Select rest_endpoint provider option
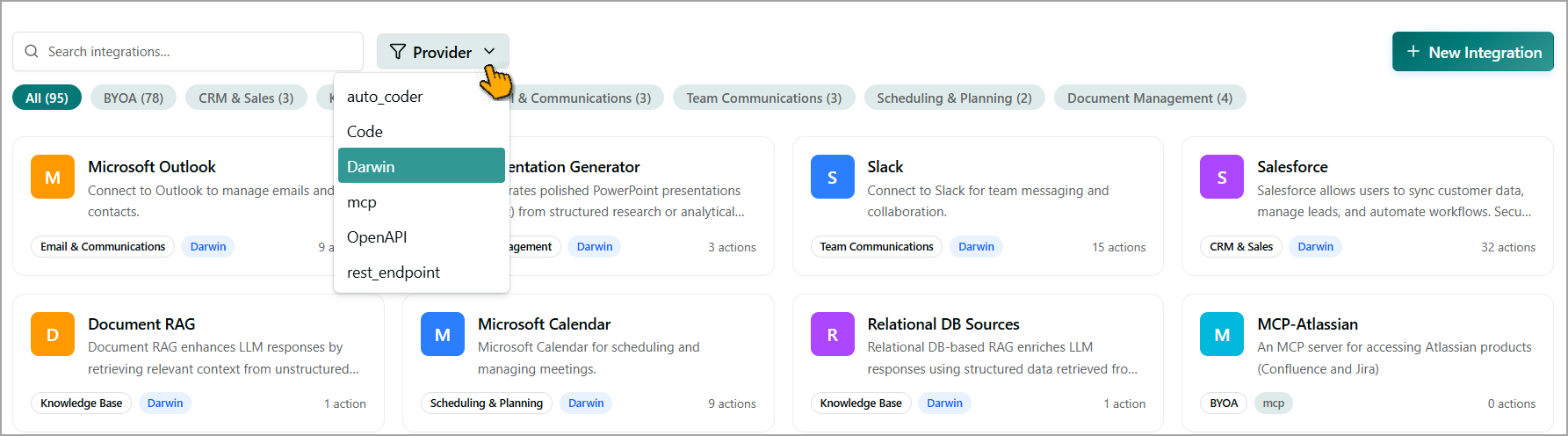This screenshot has height=436, width=1568. pos(422,272)
